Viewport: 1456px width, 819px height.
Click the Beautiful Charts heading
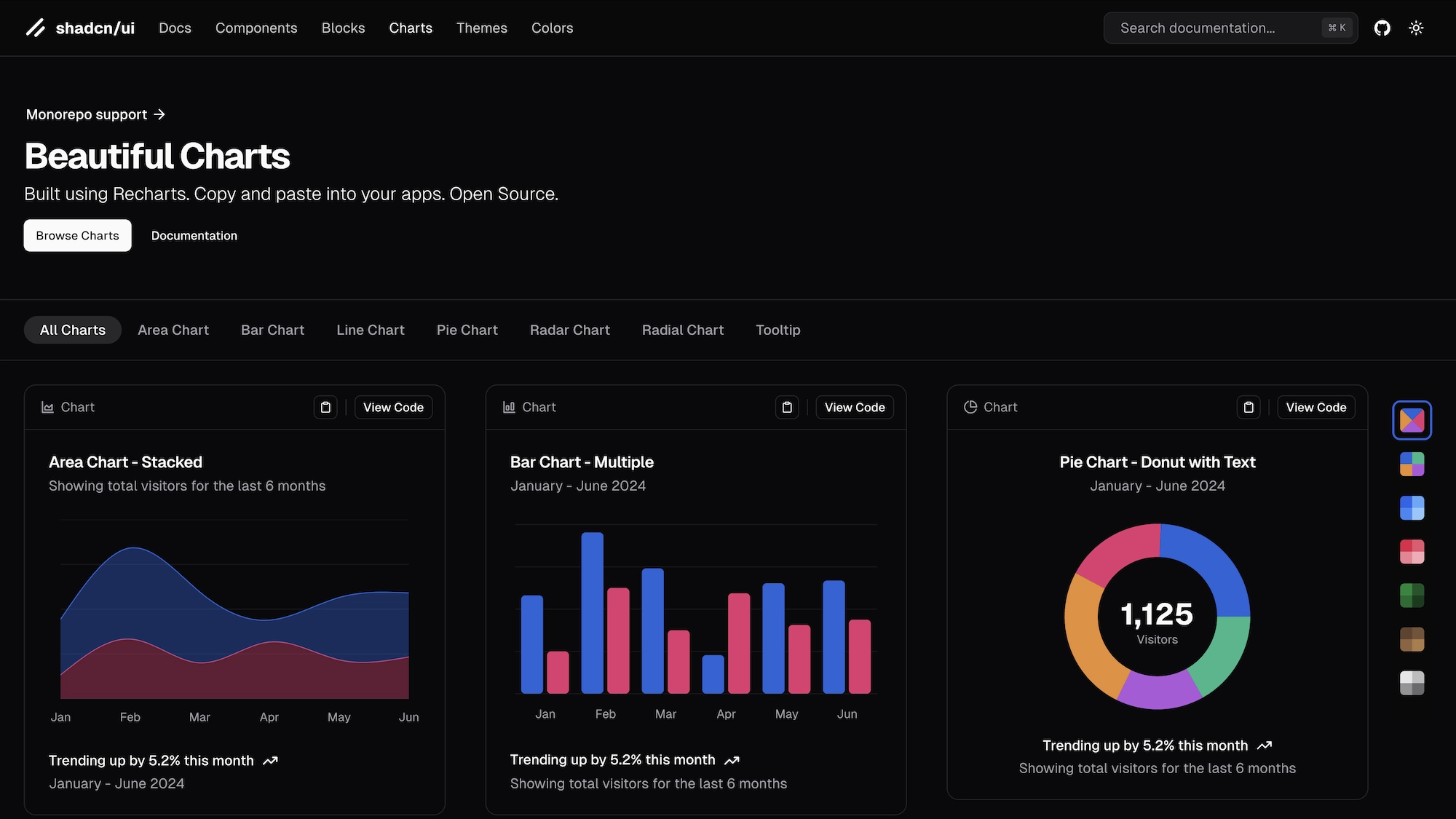157,156
